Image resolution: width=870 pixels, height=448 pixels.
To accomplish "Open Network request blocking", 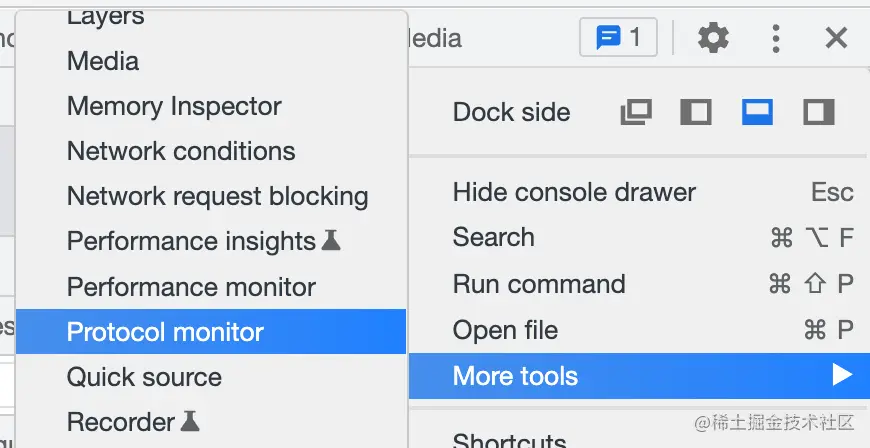I will [217, 196].
